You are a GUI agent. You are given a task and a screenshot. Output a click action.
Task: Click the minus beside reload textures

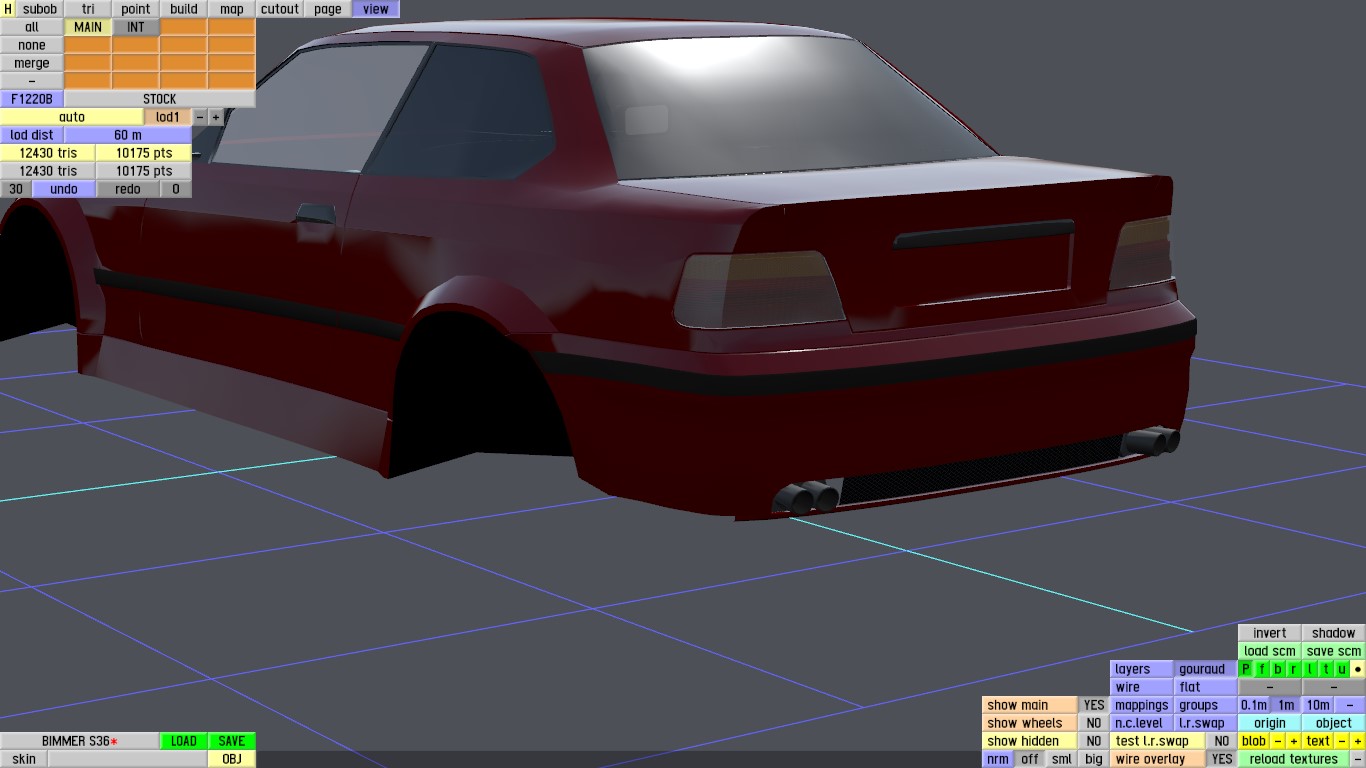(x=1358, y=759)
